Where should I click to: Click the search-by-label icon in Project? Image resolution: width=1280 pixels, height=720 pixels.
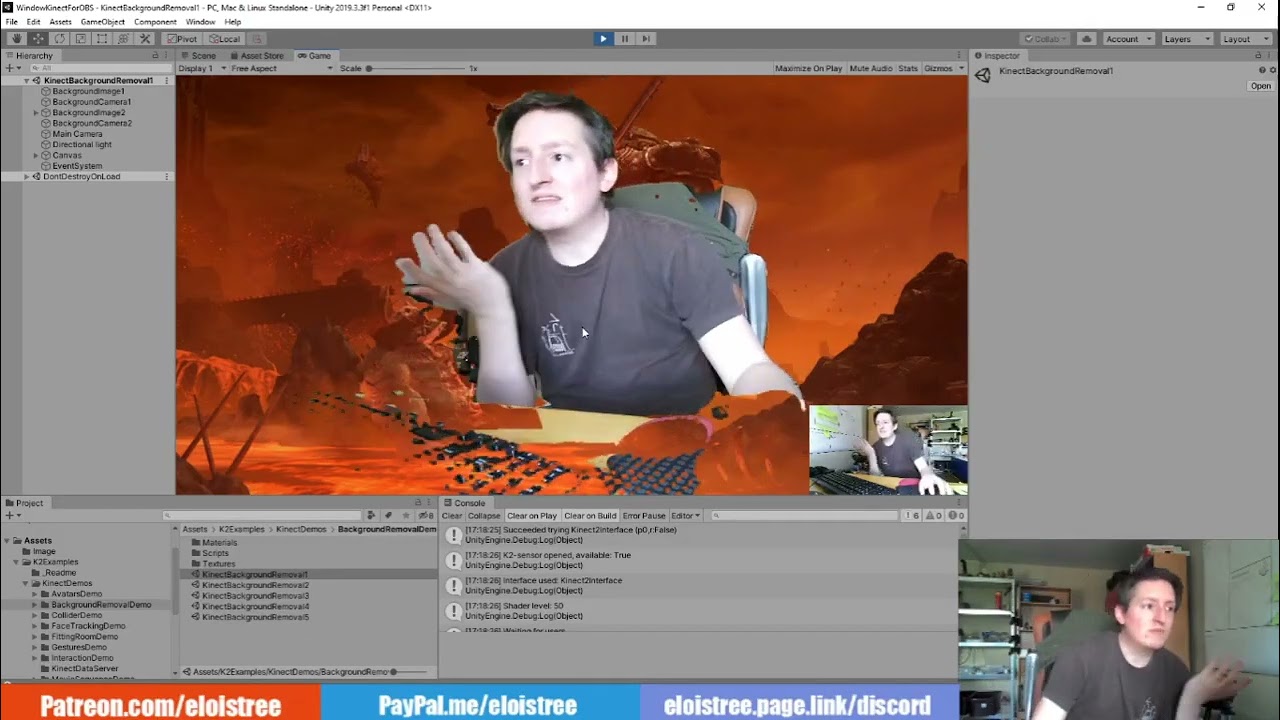tap(388, 515)
